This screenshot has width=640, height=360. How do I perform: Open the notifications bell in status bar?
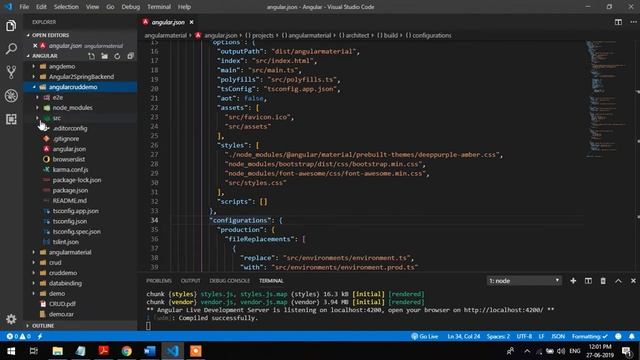click(631, 336)
